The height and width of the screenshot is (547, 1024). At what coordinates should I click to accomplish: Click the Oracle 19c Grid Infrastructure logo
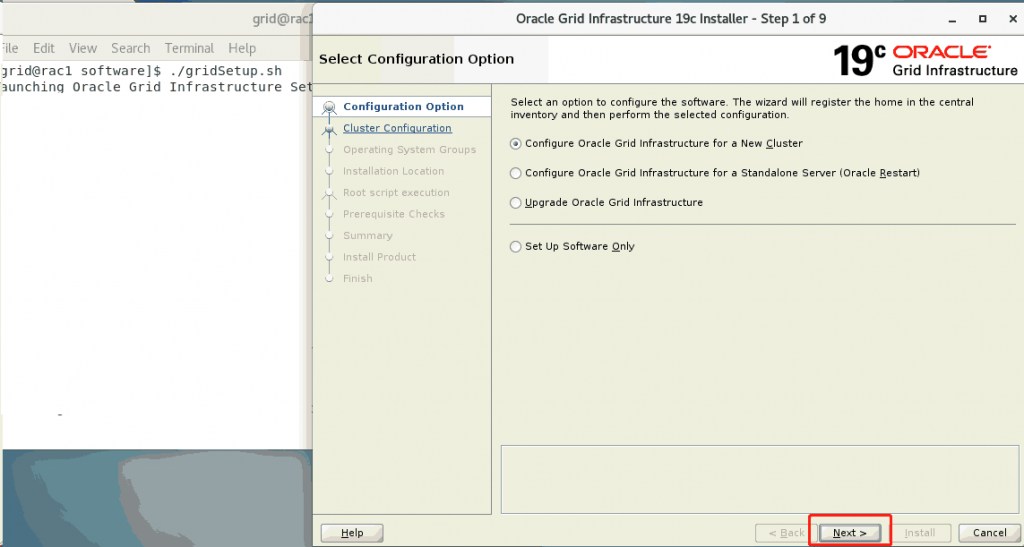[x=925, y=61]
